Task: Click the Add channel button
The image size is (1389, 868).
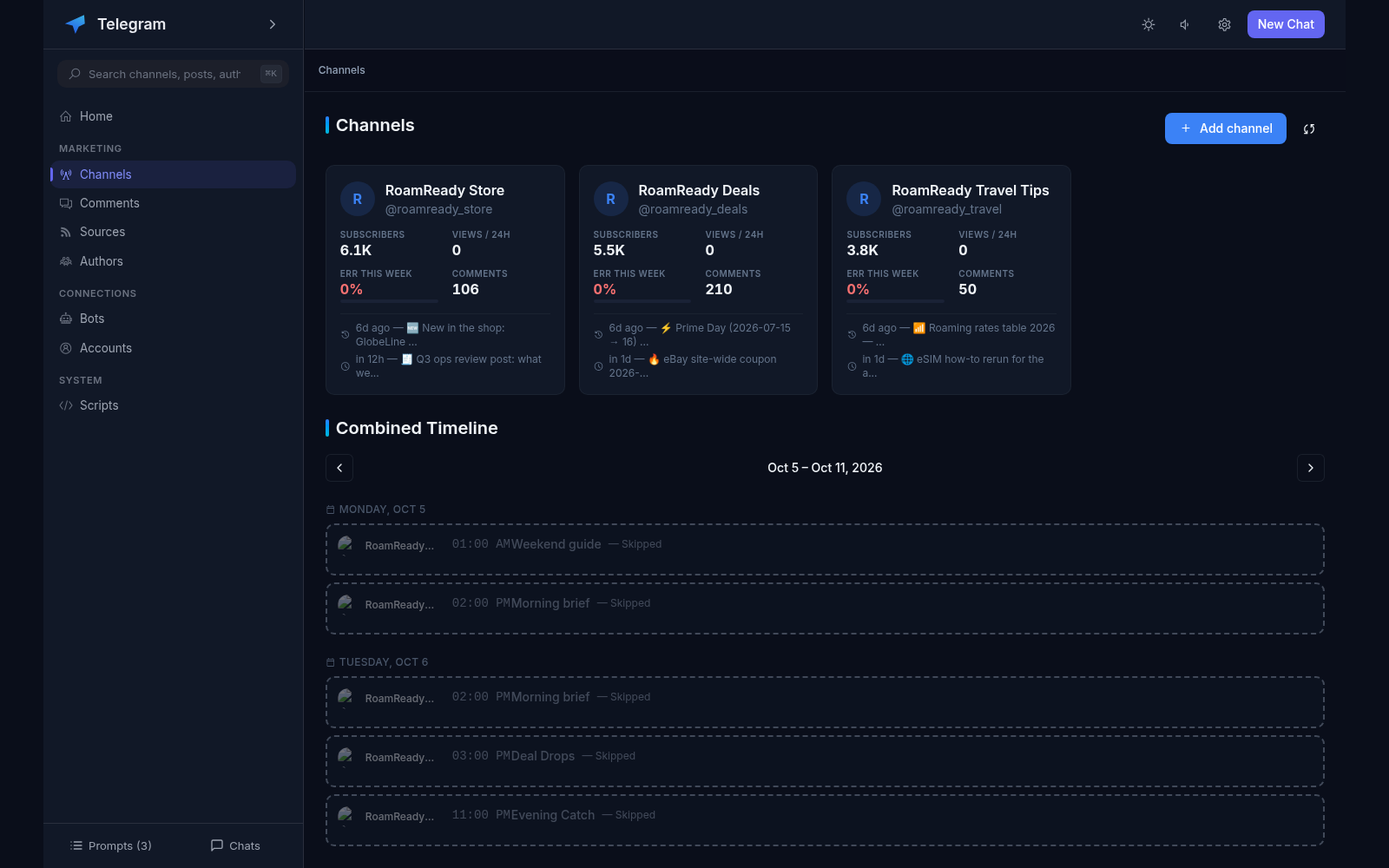Action: point(1226,128)
